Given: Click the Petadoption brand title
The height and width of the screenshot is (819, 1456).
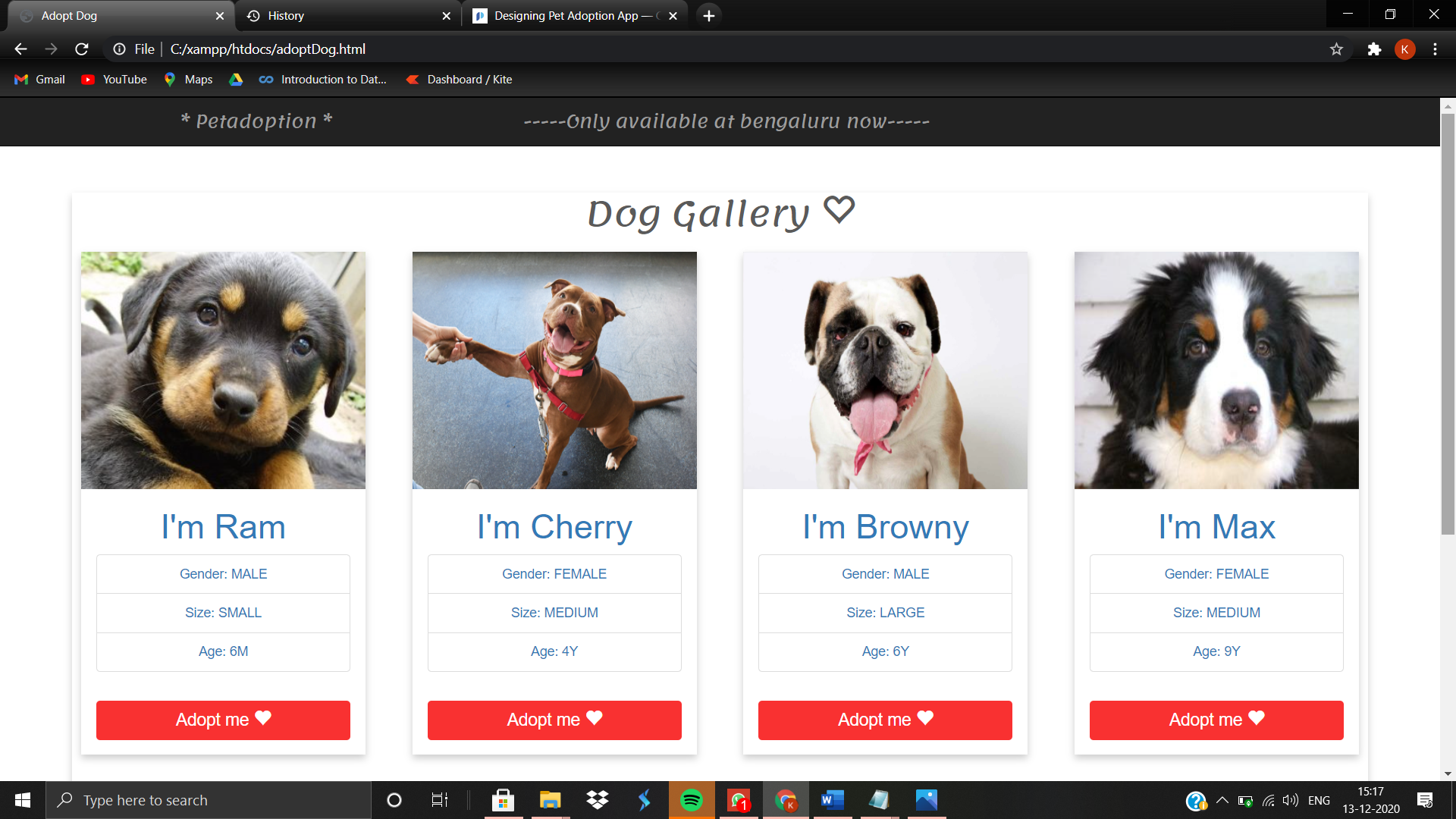Looking at the screenshot, I should pyautogui.click(x=256, y=121).
